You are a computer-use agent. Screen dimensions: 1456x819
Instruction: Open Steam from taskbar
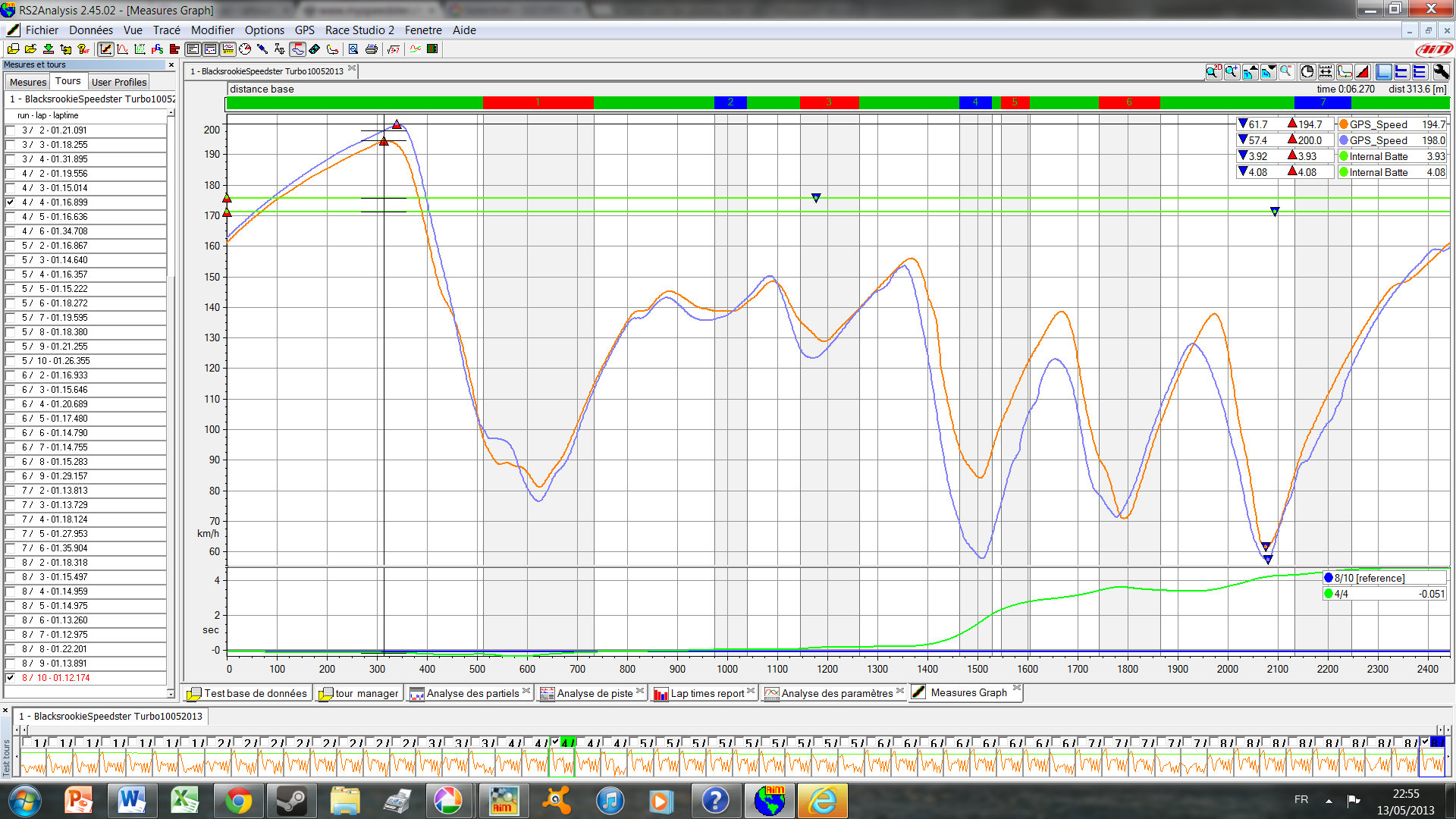click(290, 801)
